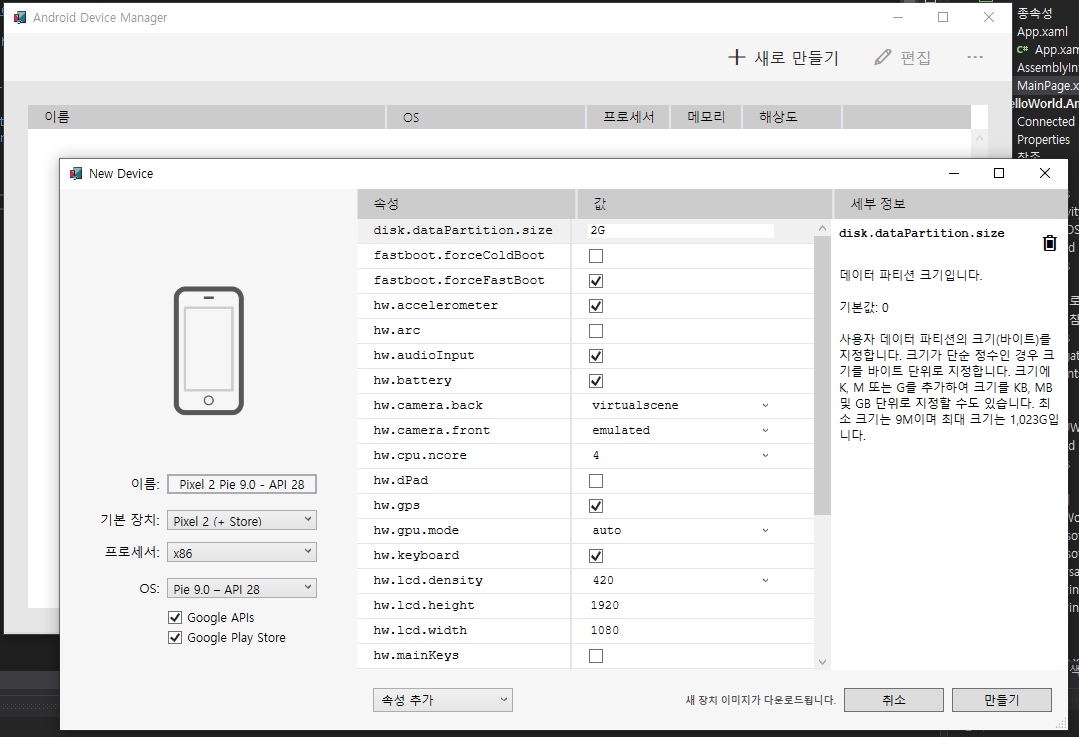Uncheck the Google Play Store checkbox
Image resolution: width=1079 pixels, height=737 pixels.
click(175, 637)
